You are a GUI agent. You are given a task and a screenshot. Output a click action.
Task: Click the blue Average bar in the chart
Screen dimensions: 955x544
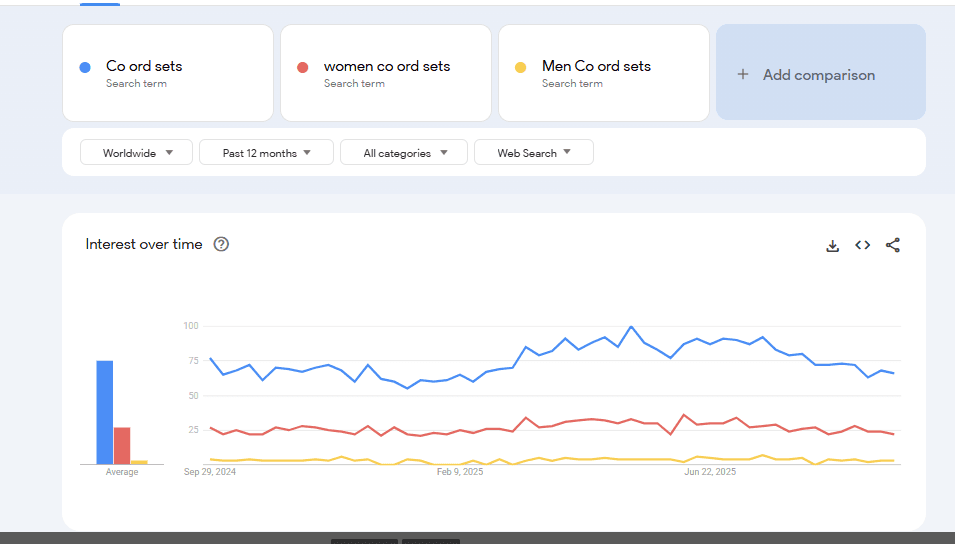[x=105, y=412]
